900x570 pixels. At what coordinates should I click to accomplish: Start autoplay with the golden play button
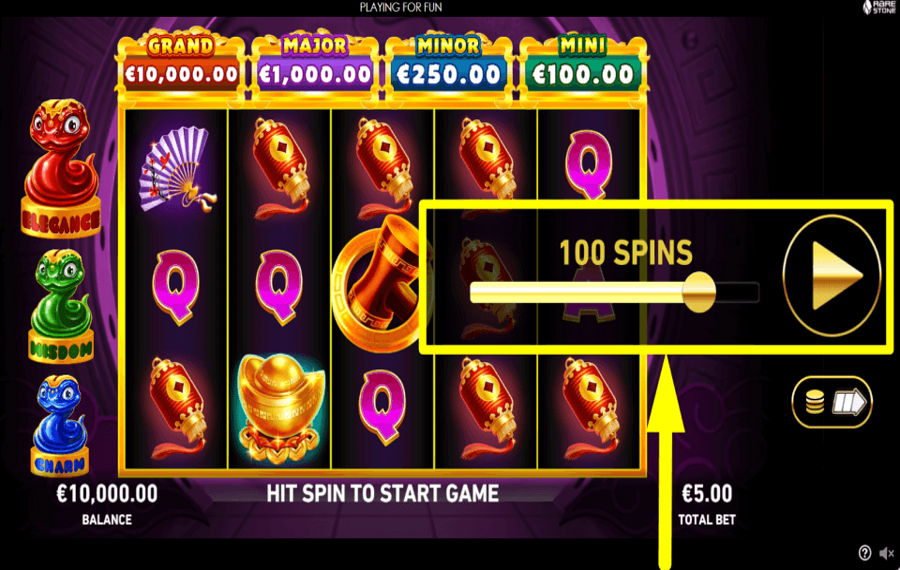pyautogui.click(x=832, y=276)
